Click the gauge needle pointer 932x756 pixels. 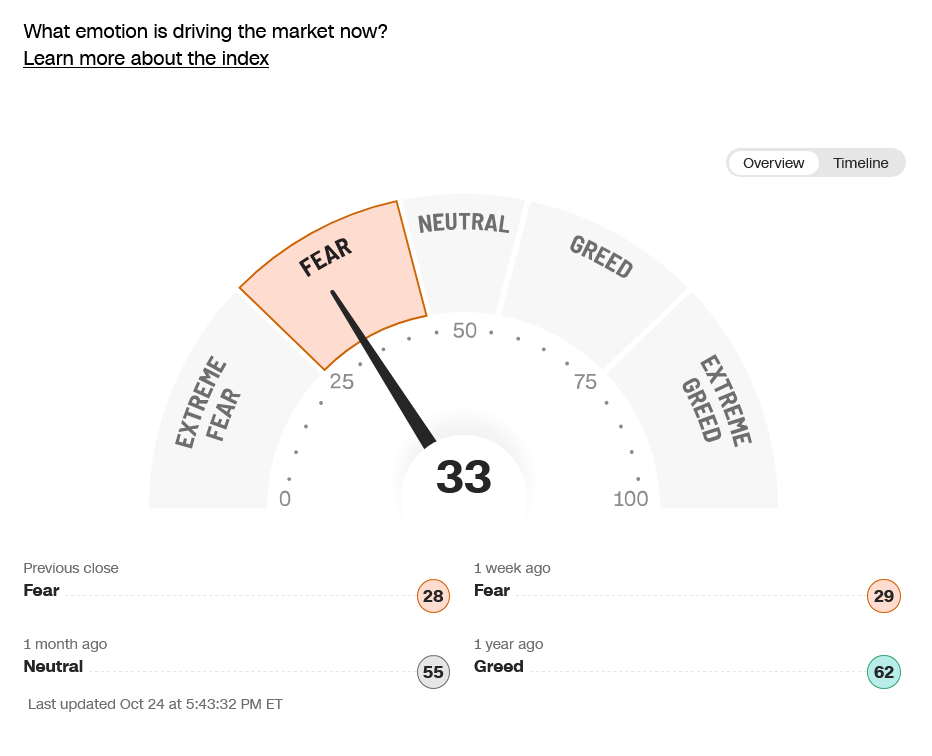[x=384, y=369]
